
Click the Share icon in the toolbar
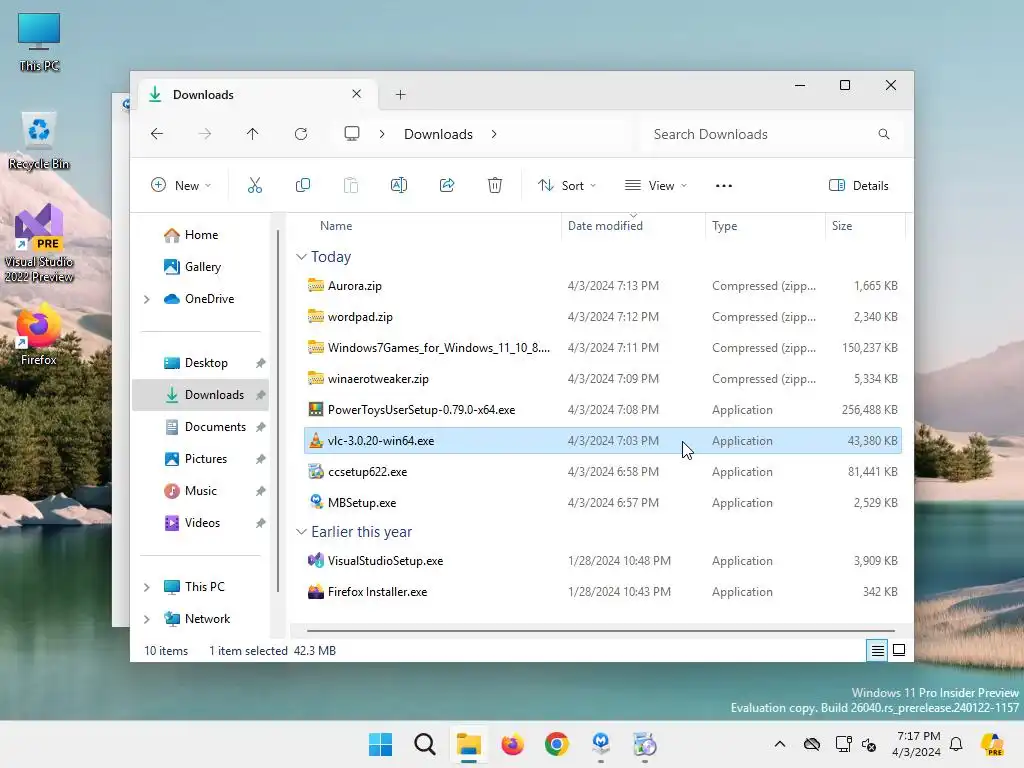pyautogui.click(x=447, y=185)
